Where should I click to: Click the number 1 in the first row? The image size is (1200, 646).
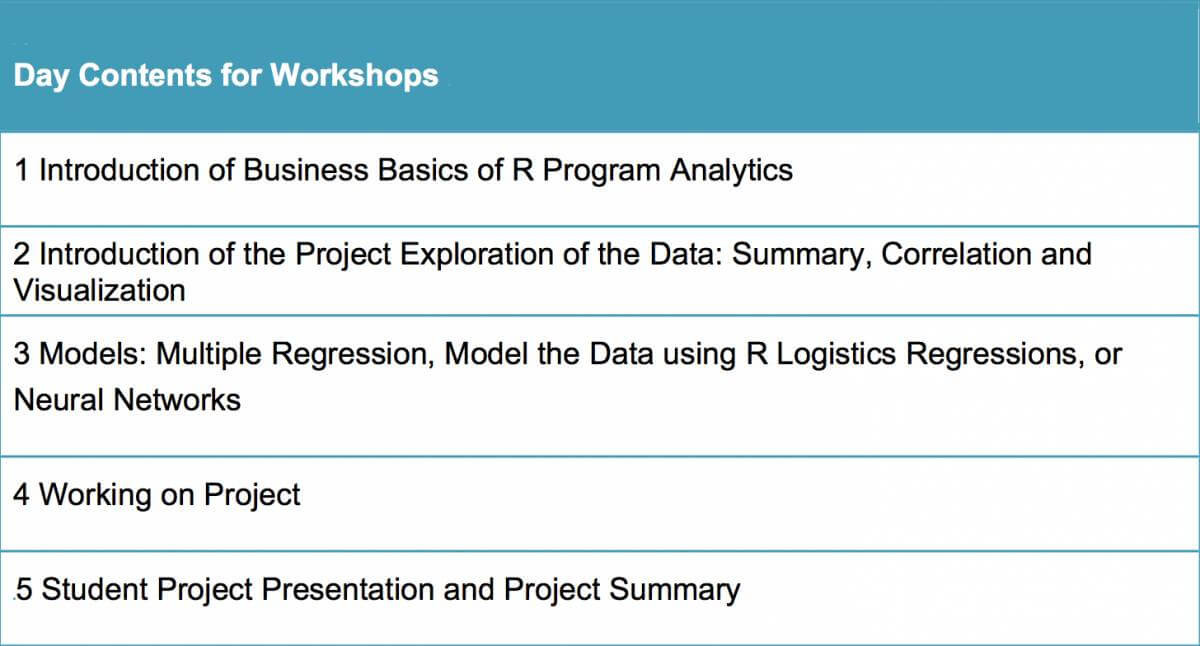pos(22,170)
